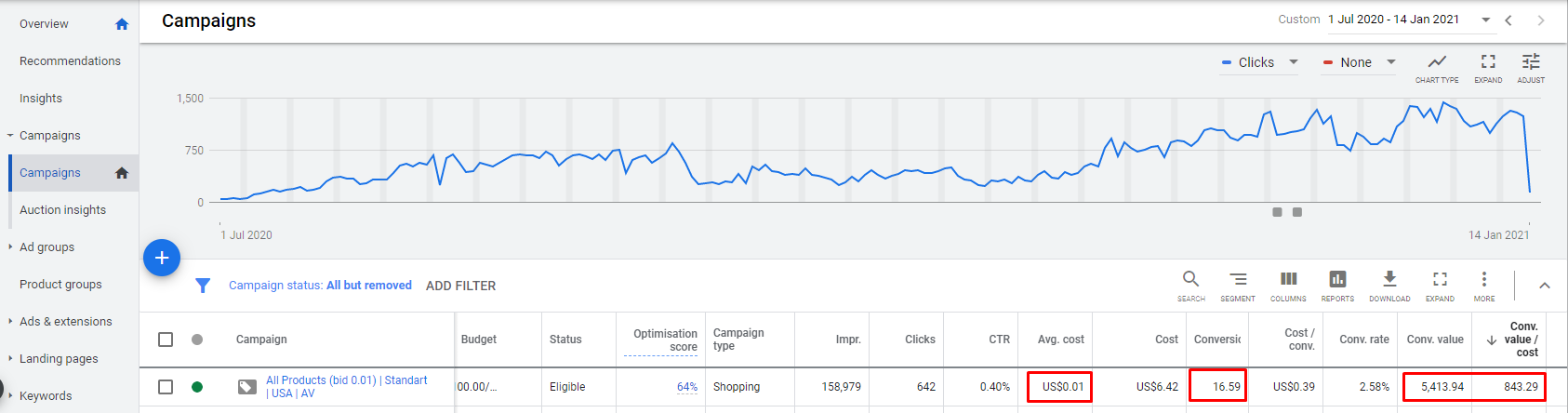Toggle the green campaign status dot
1568x413 pixels.
(197, 387)
